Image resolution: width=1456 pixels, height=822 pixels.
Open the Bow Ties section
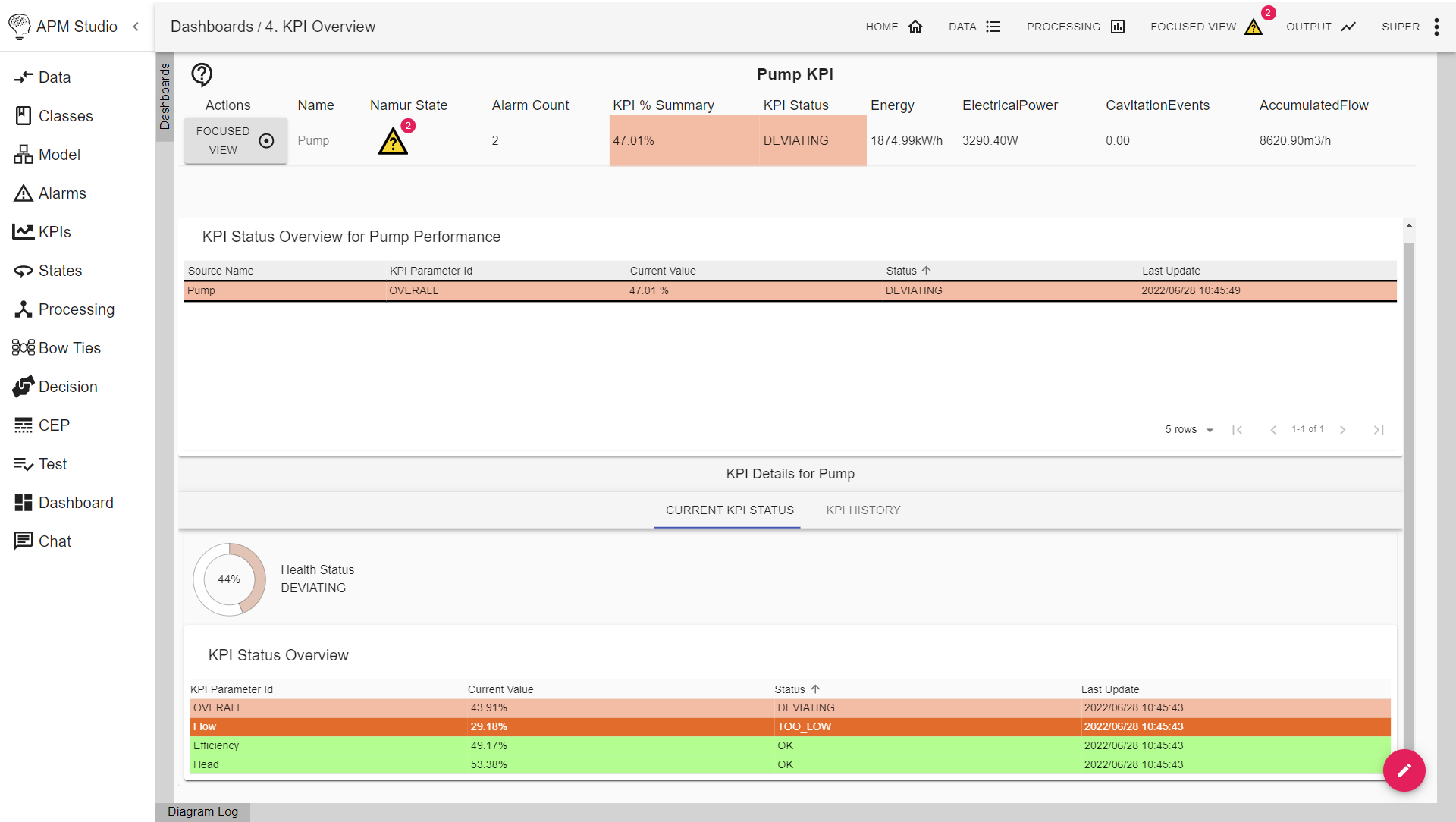coord(69,347)
